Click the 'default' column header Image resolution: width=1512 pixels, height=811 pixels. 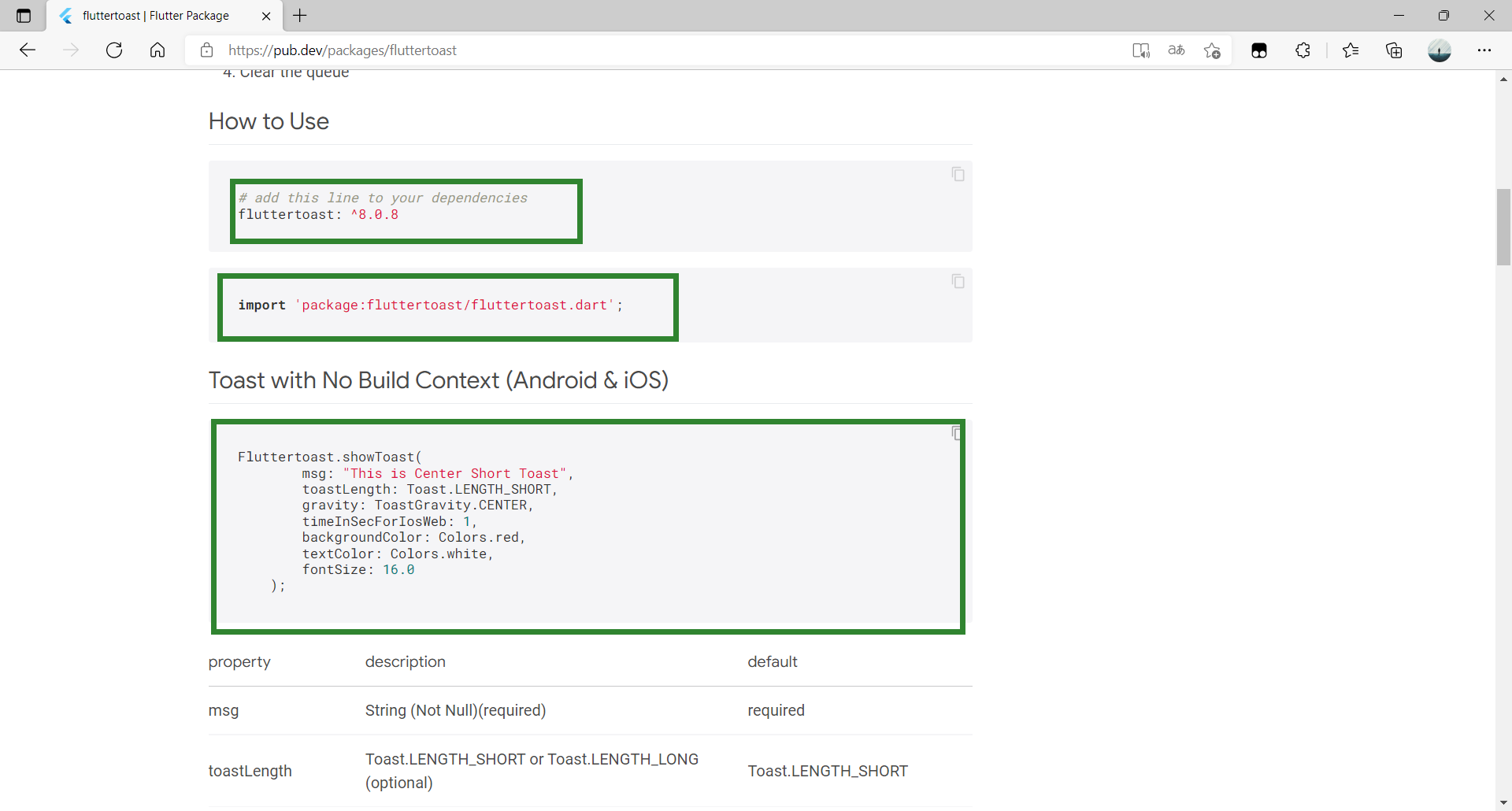pos(773,662)
